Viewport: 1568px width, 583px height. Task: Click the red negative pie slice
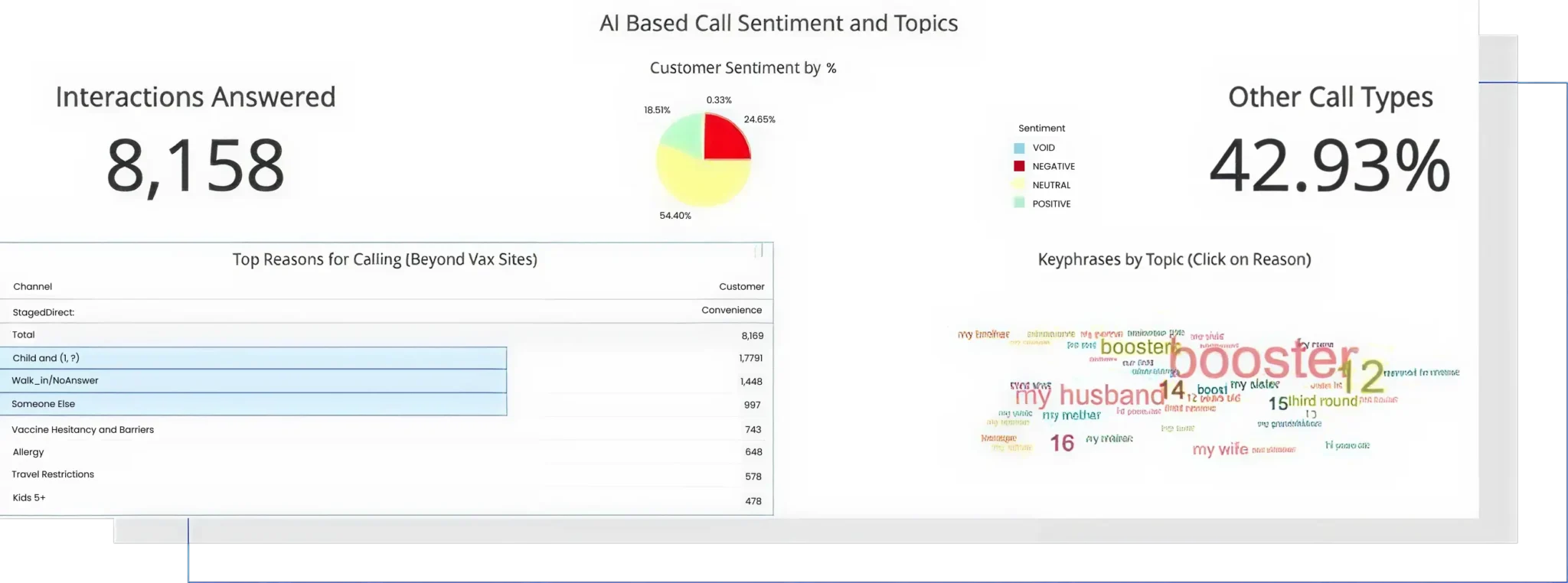(724, 138)
